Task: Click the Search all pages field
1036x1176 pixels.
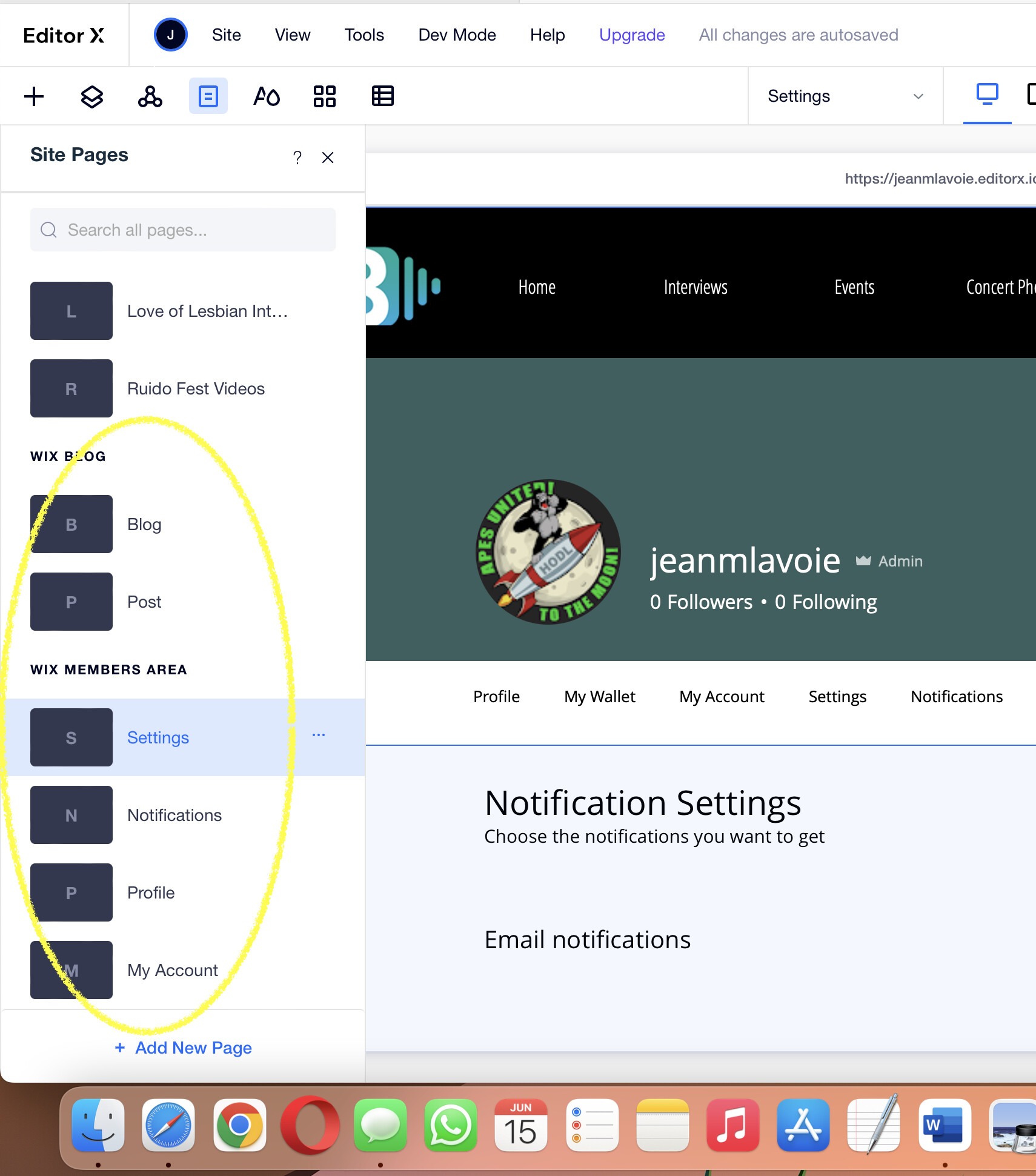Action: pos(183,230)
